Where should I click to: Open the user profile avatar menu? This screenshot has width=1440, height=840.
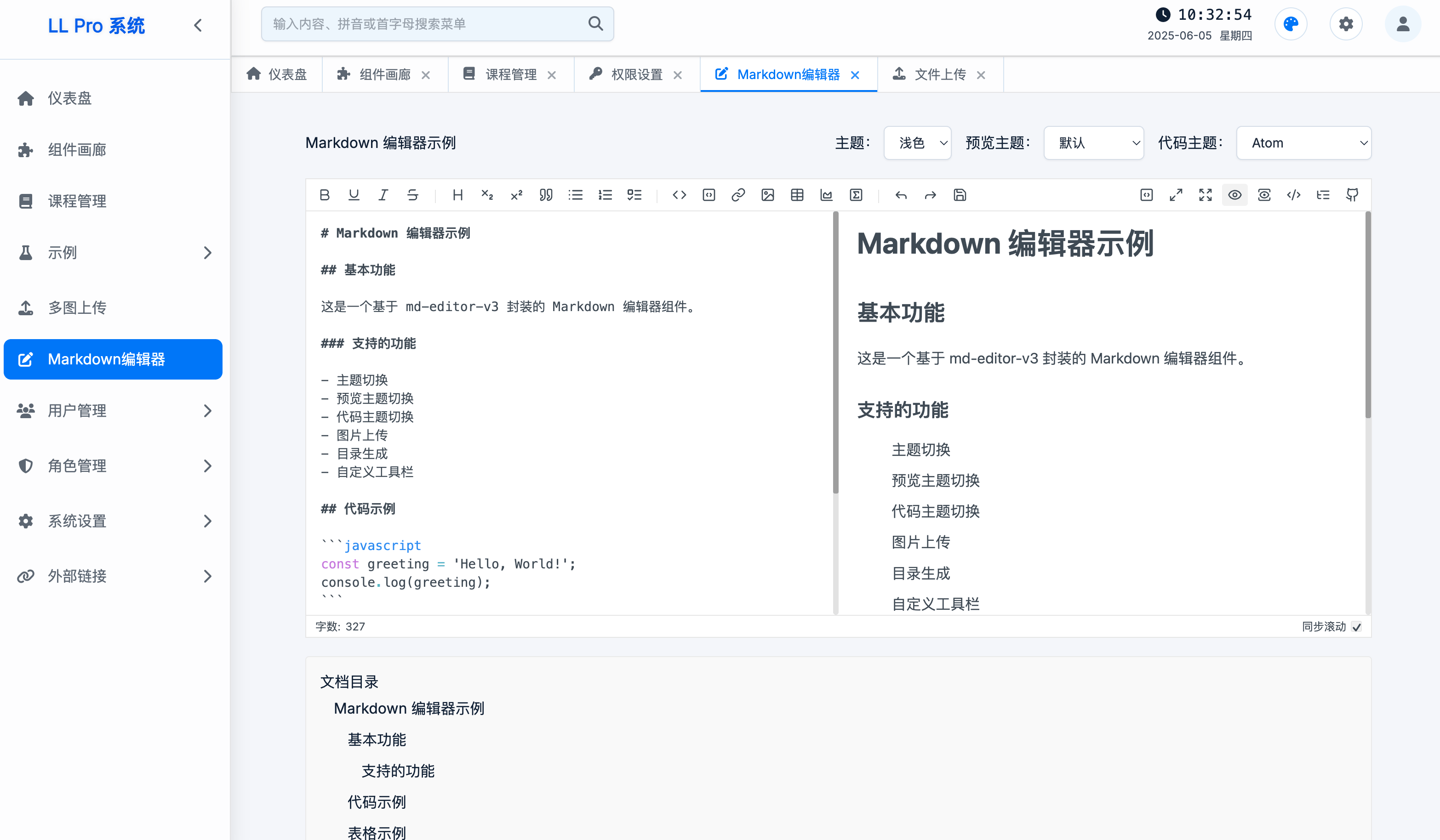tap(1403, 24)
